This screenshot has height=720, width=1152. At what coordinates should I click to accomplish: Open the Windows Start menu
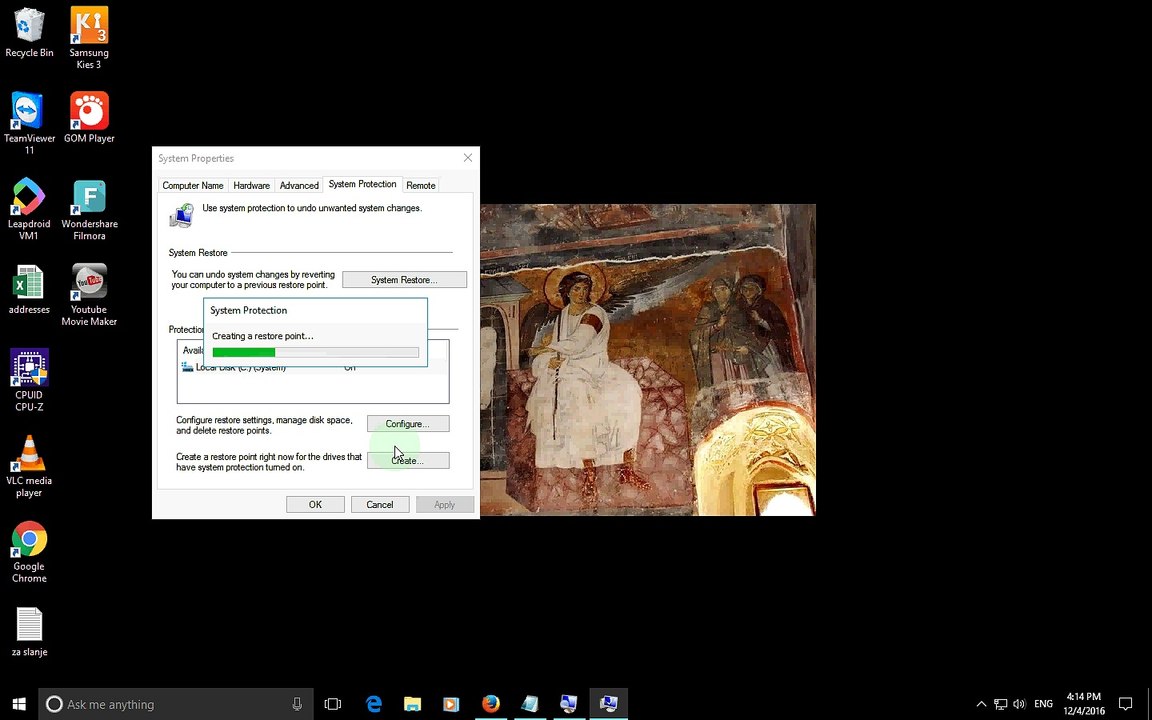(18, 704)
